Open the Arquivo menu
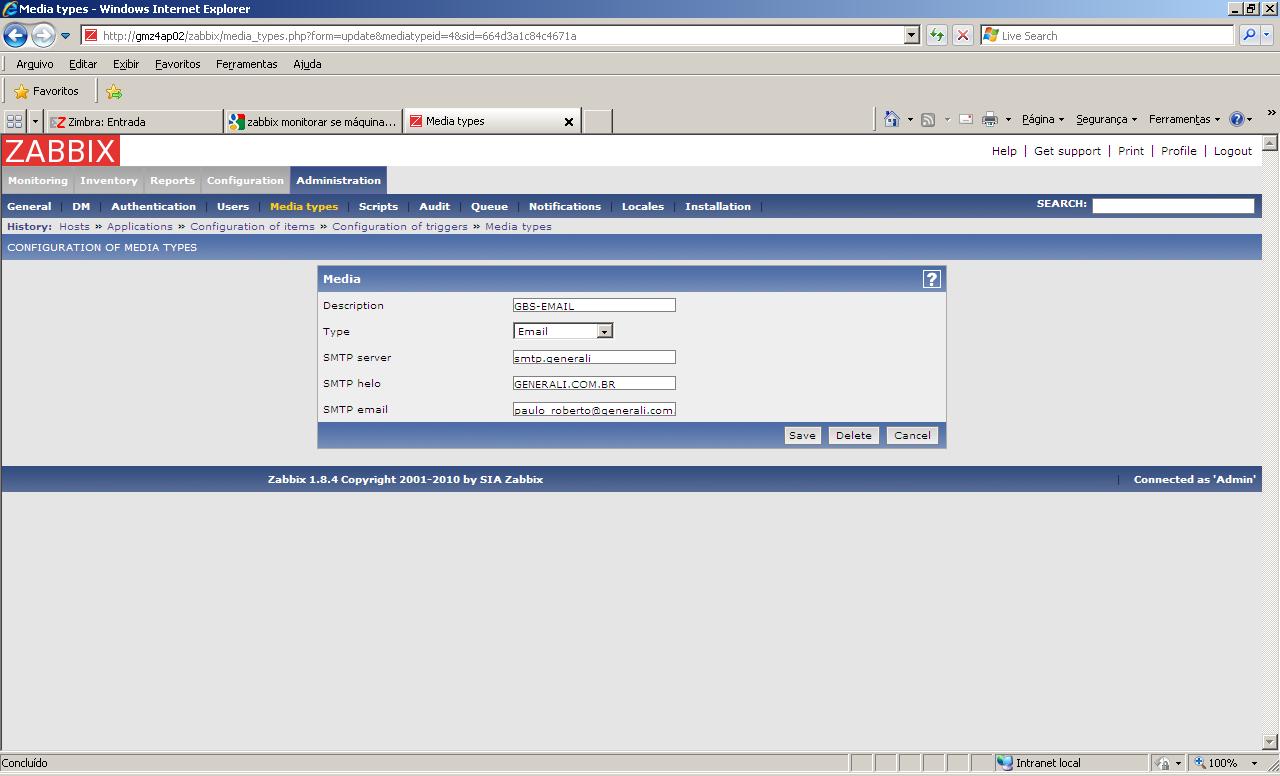 [x=35, y=64]
